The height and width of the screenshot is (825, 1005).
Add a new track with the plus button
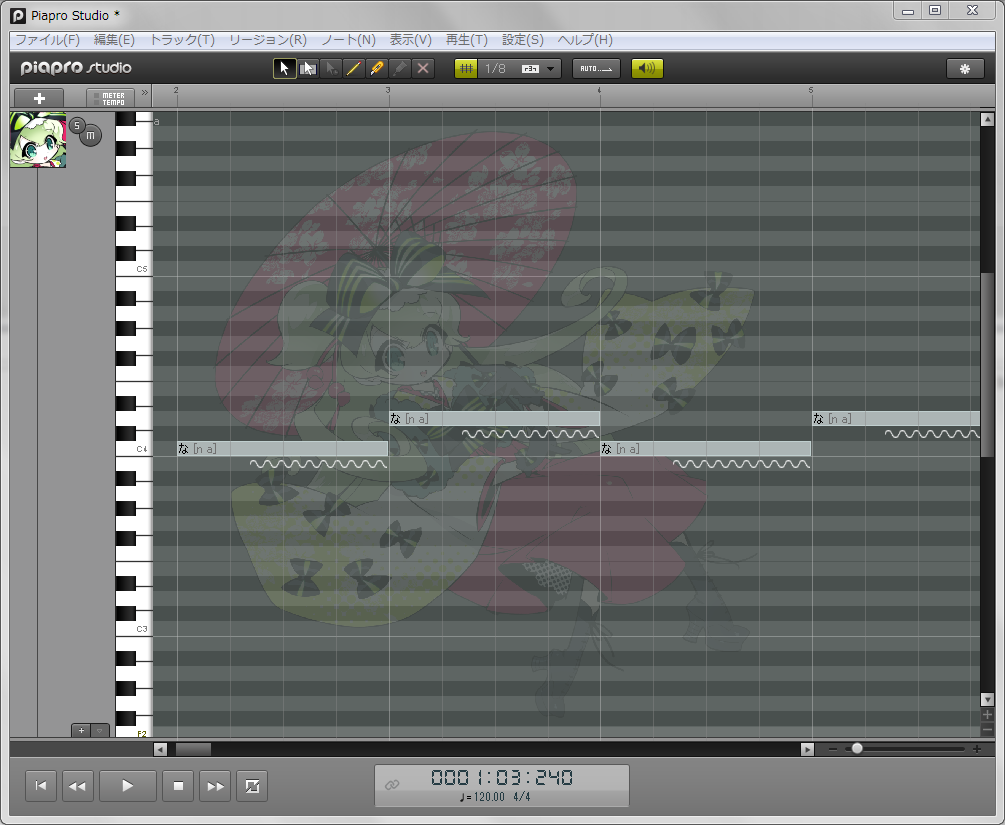click(39, 98)
